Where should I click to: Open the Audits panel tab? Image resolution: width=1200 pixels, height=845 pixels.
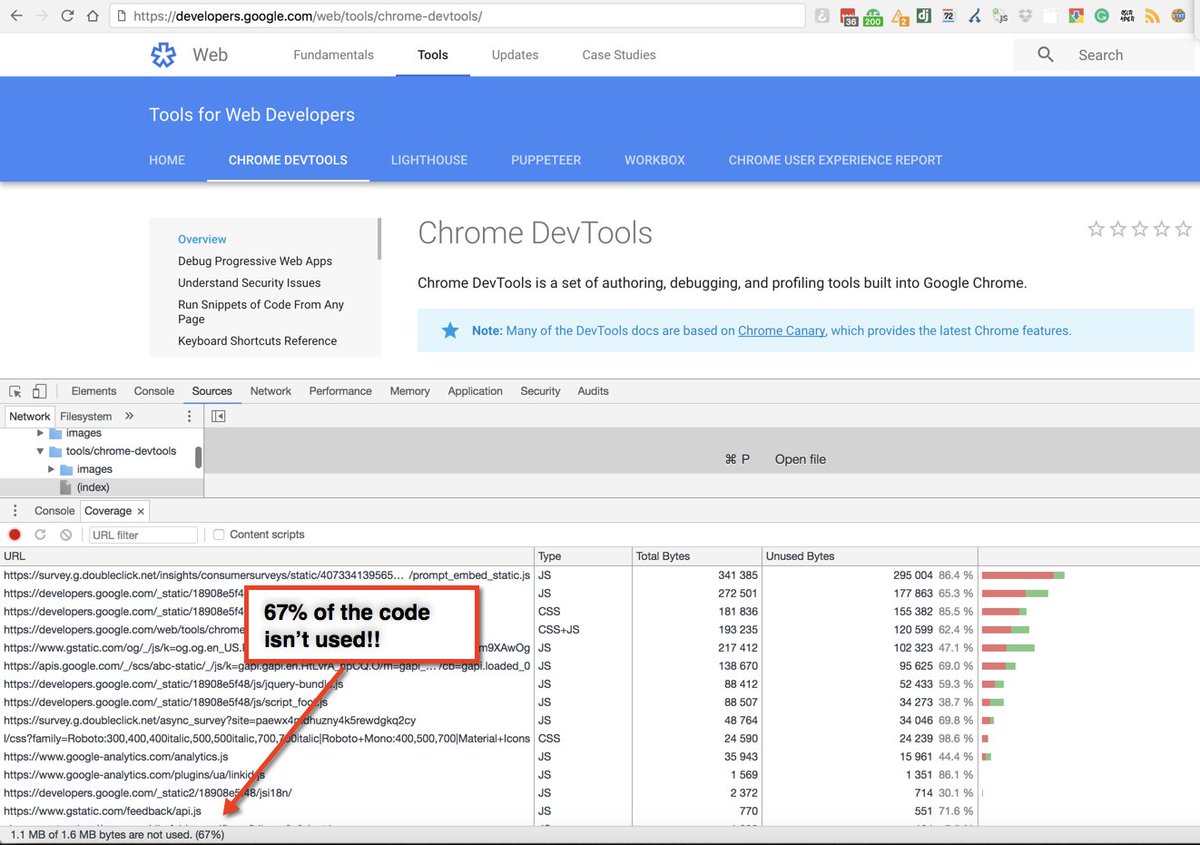click(x=593, y=391)
